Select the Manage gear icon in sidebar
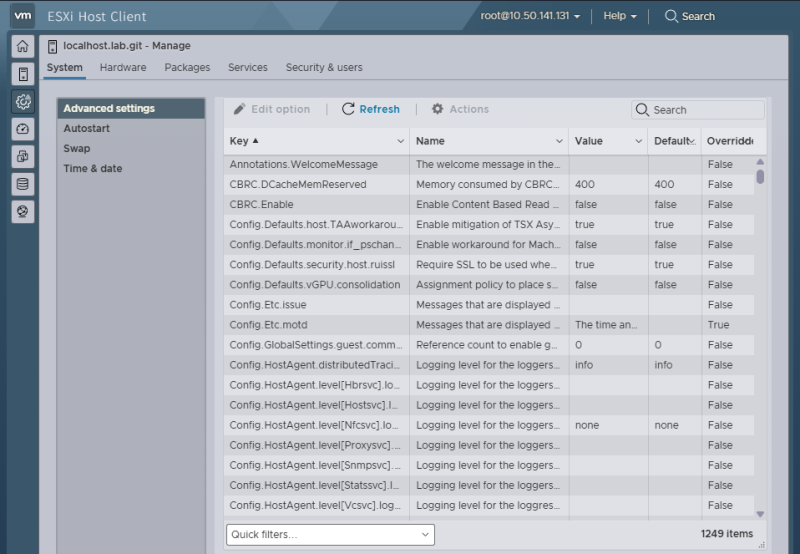The image size is (800, 554). (22, 102)
